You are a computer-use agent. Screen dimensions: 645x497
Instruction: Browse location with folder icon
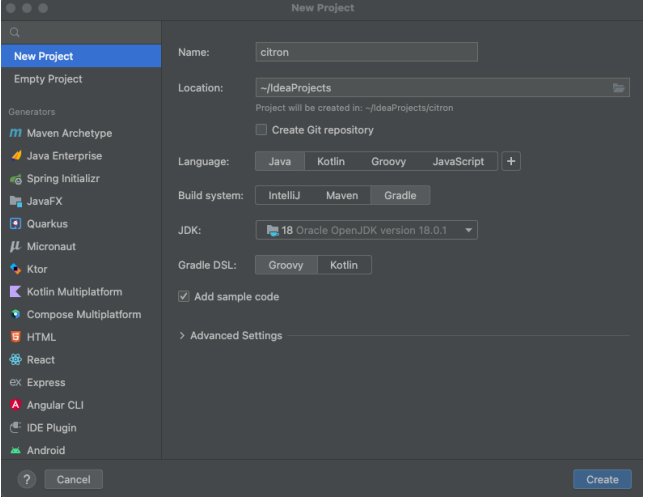[618, 88]
